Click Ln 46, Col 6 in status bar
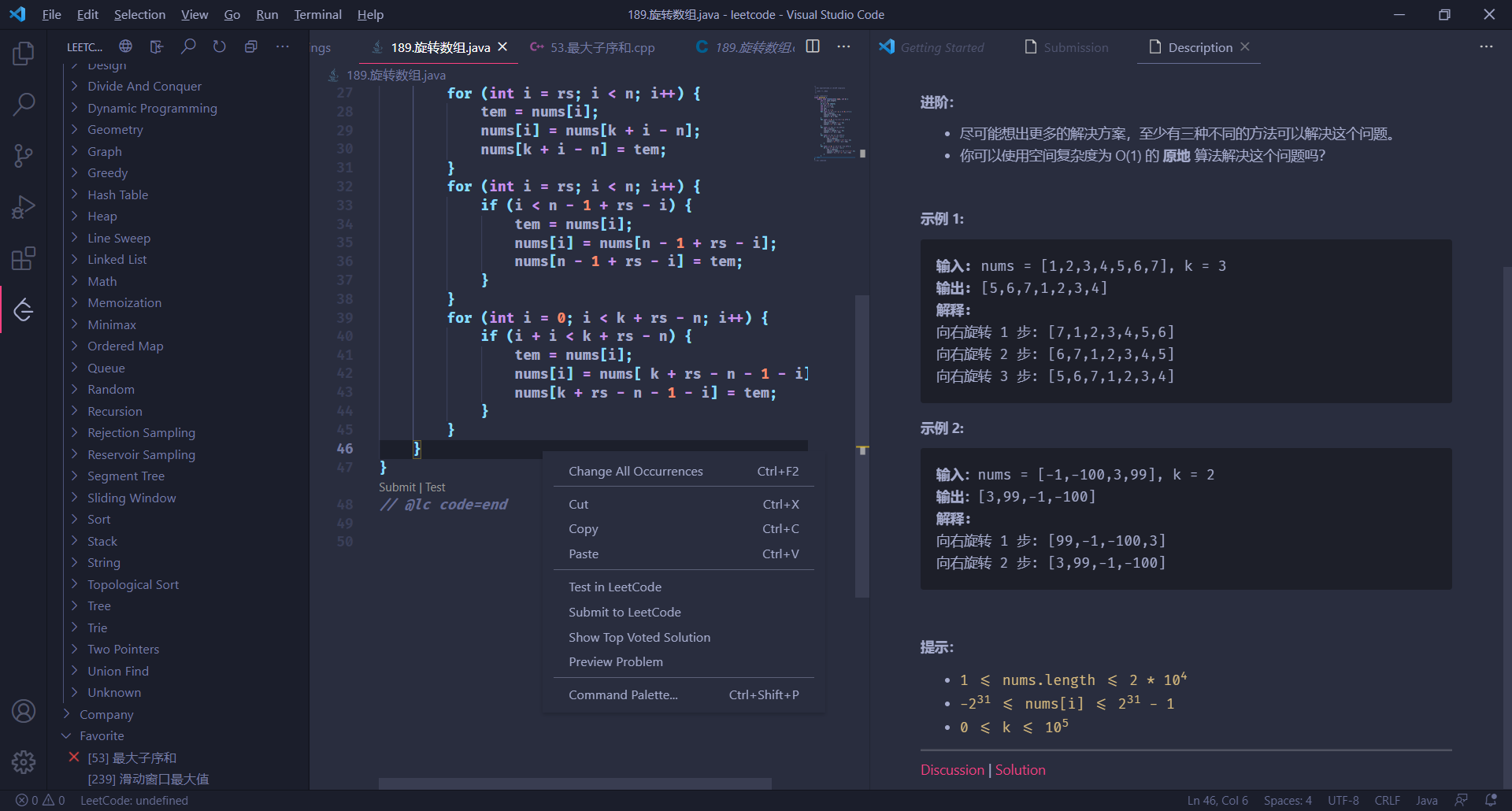The width and height of the screenshot is (1512, 811). click(1217, 800)
